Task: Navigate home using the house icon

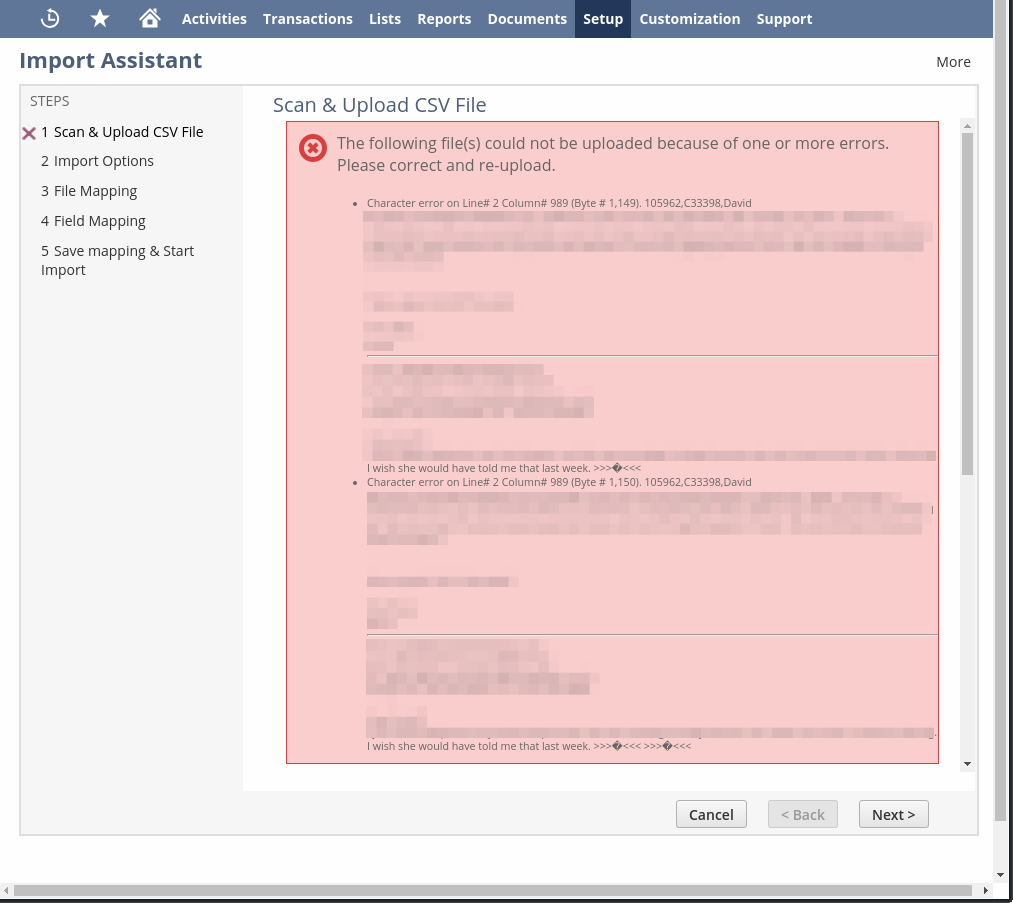Action: (149, 18)
